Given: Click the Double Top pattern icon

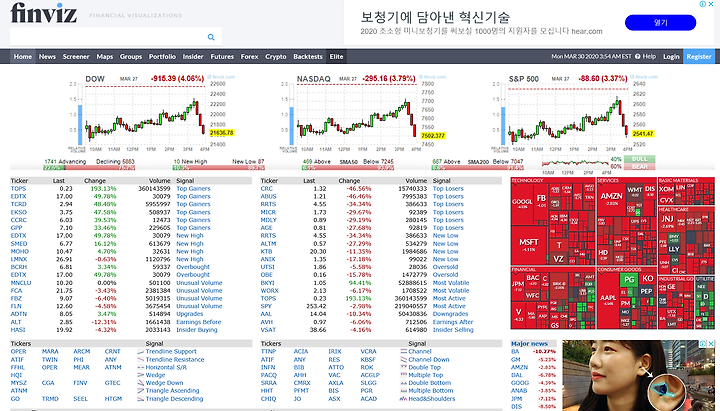Looking at the screenshot, I should click(x=404, y=367).
